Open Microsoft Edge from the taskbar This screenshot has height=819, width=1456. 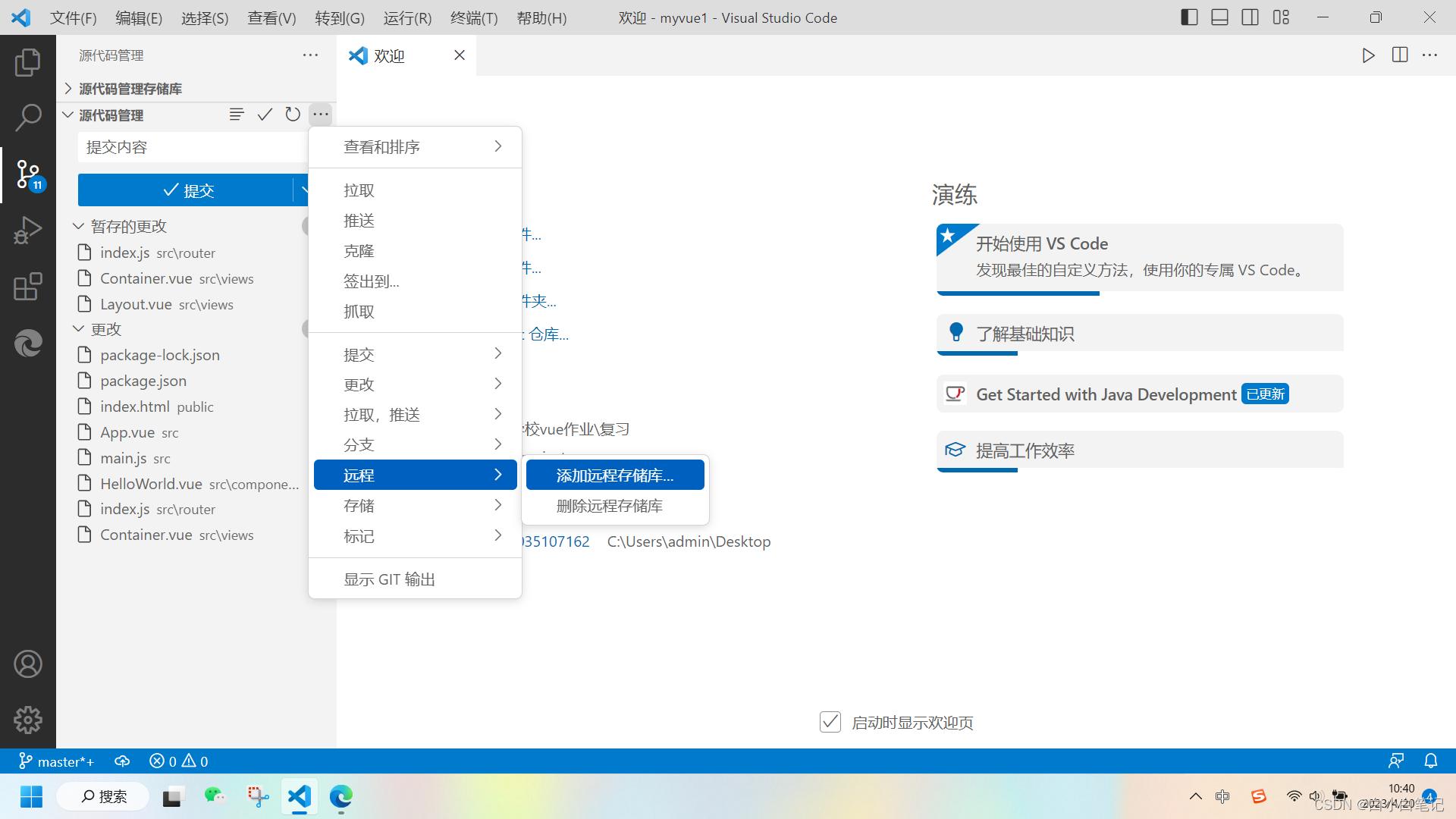[341, 796]
